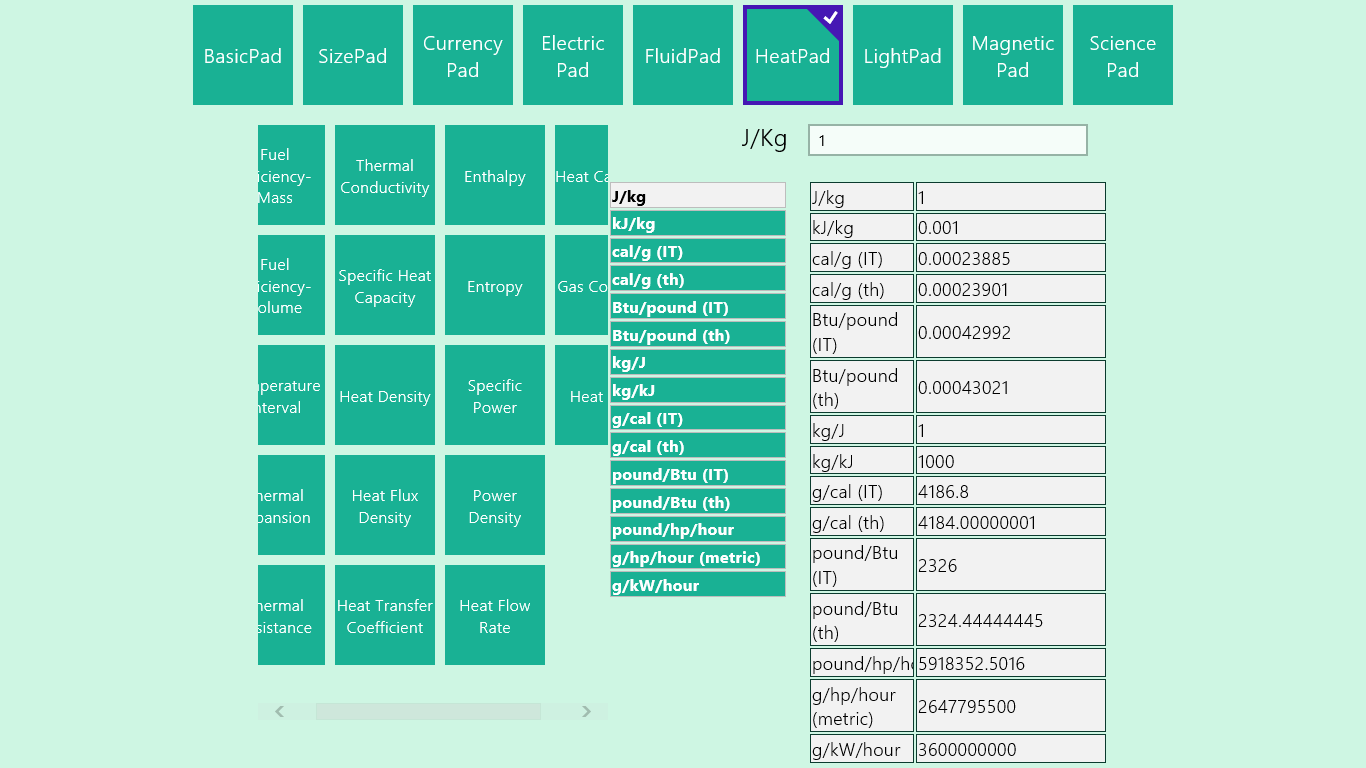Viewport: 1366px width, 768px height.
Task: Click the g/cal (IT) result value 4186.8
Action: click(1010, 491)
